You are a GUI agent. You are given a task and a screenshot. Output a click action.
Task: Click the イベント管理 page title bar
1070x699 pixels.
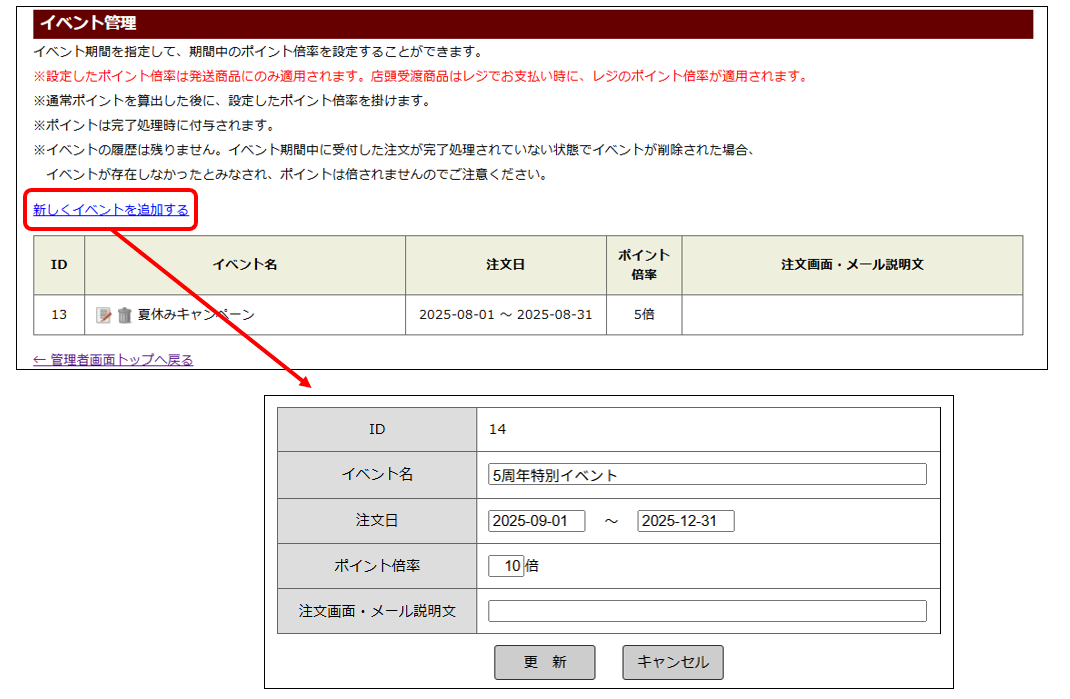click(x=532, y=23)
